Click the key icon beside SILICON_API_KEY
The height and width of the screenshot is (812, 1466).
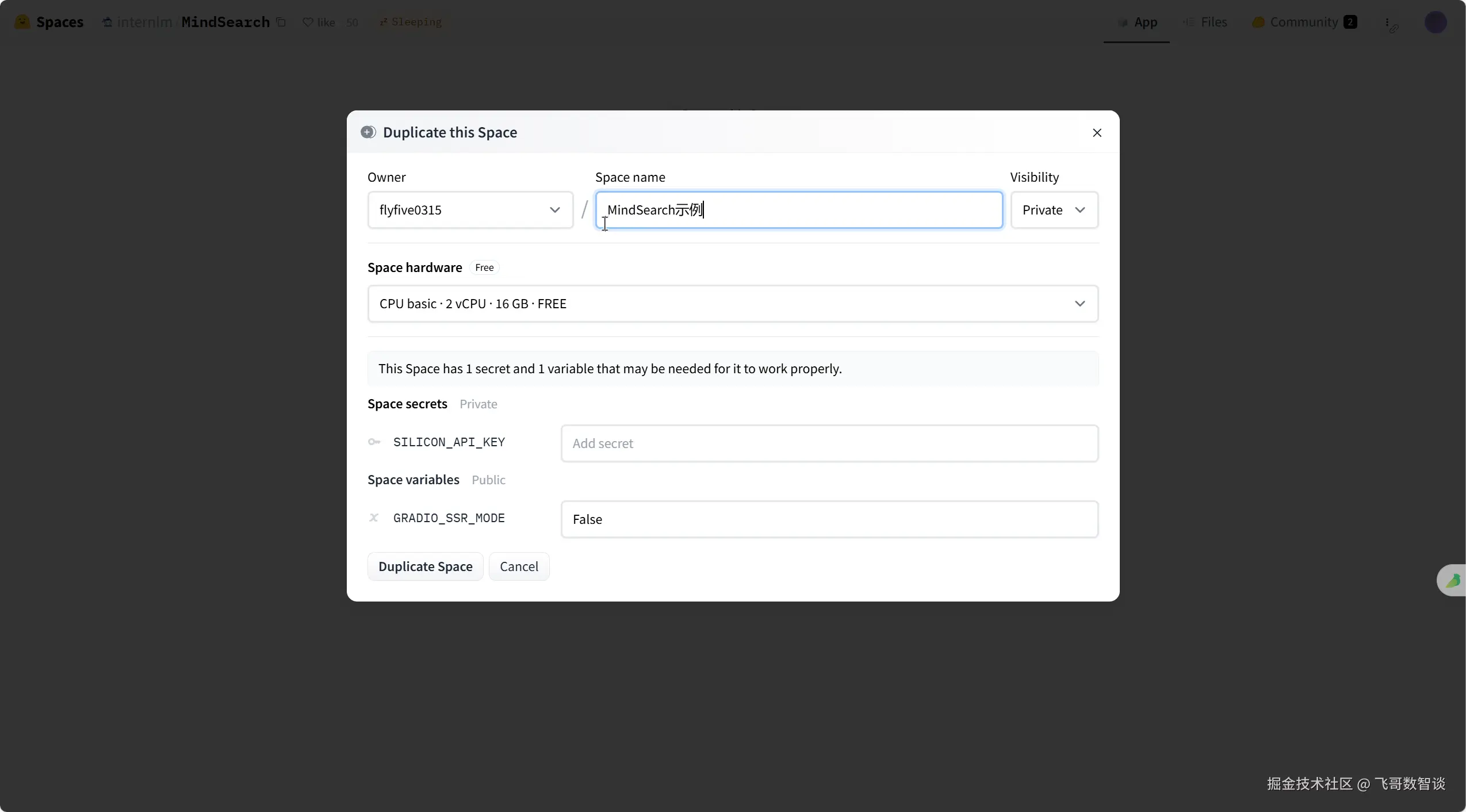(374, 442)
